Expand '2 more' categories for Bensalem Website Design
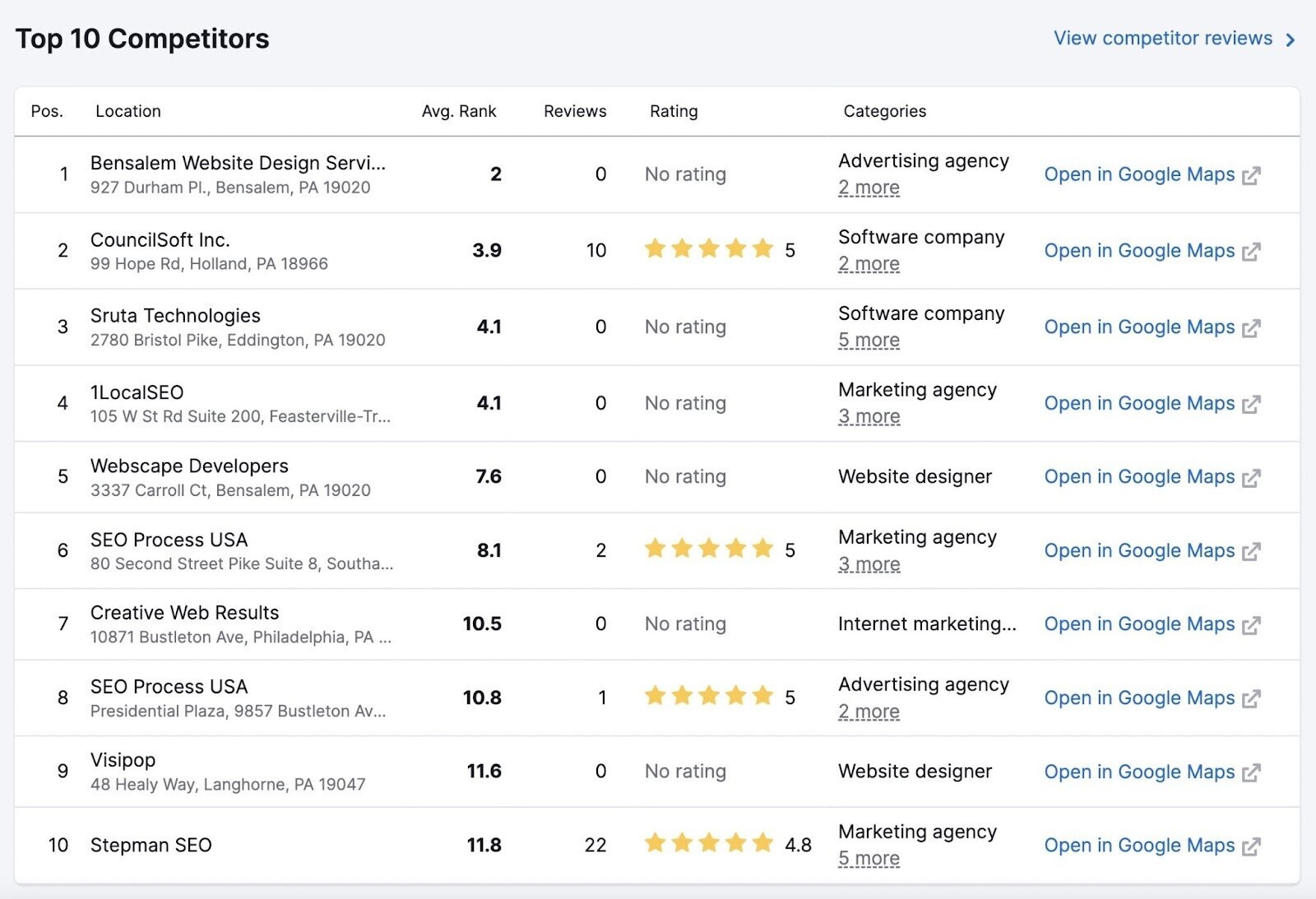This screenshot has height=899, width=1316. click(869, 188)
